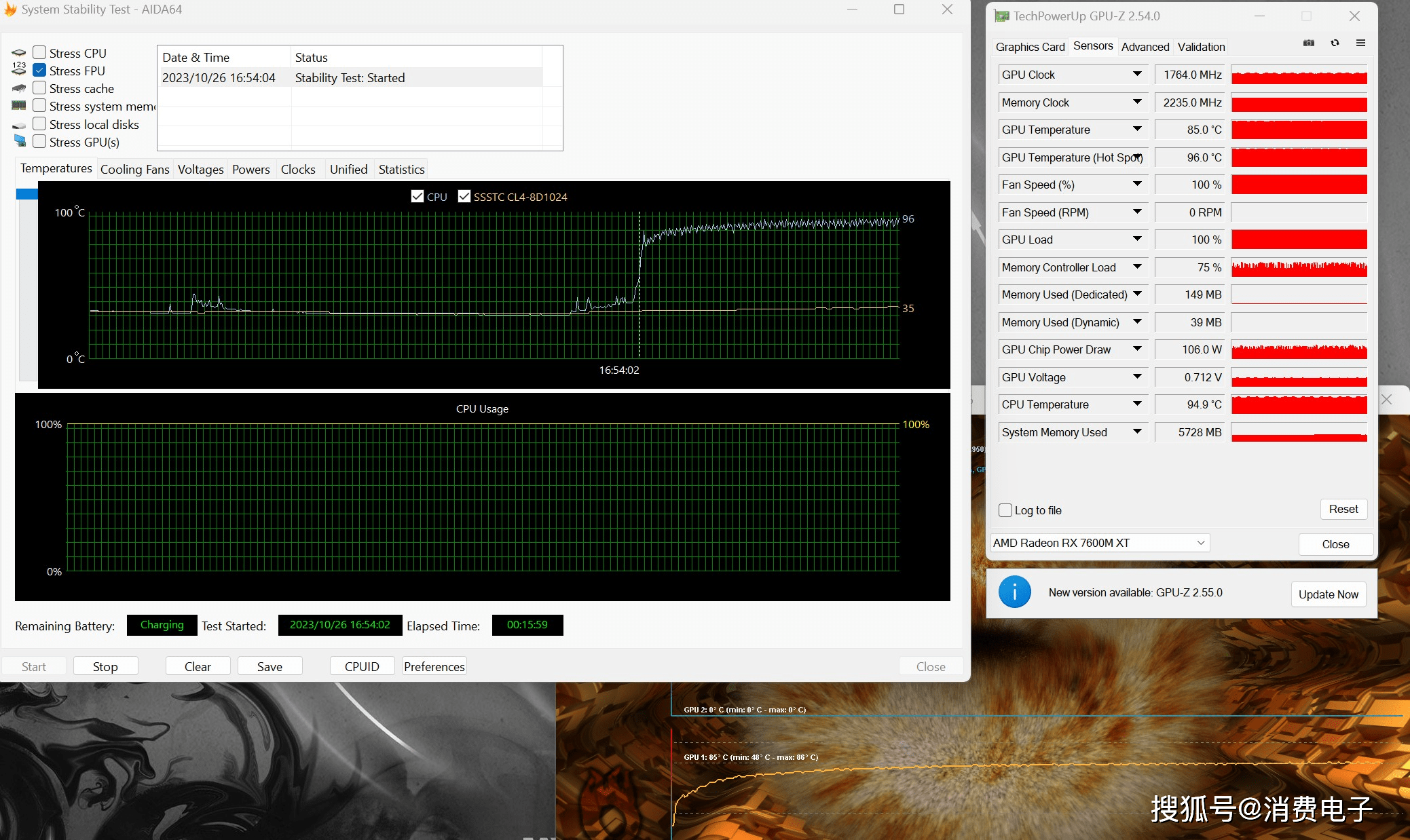Click the Clear button in AIDA64
This screenshot has width=1410, height=840.
point(198,666)
